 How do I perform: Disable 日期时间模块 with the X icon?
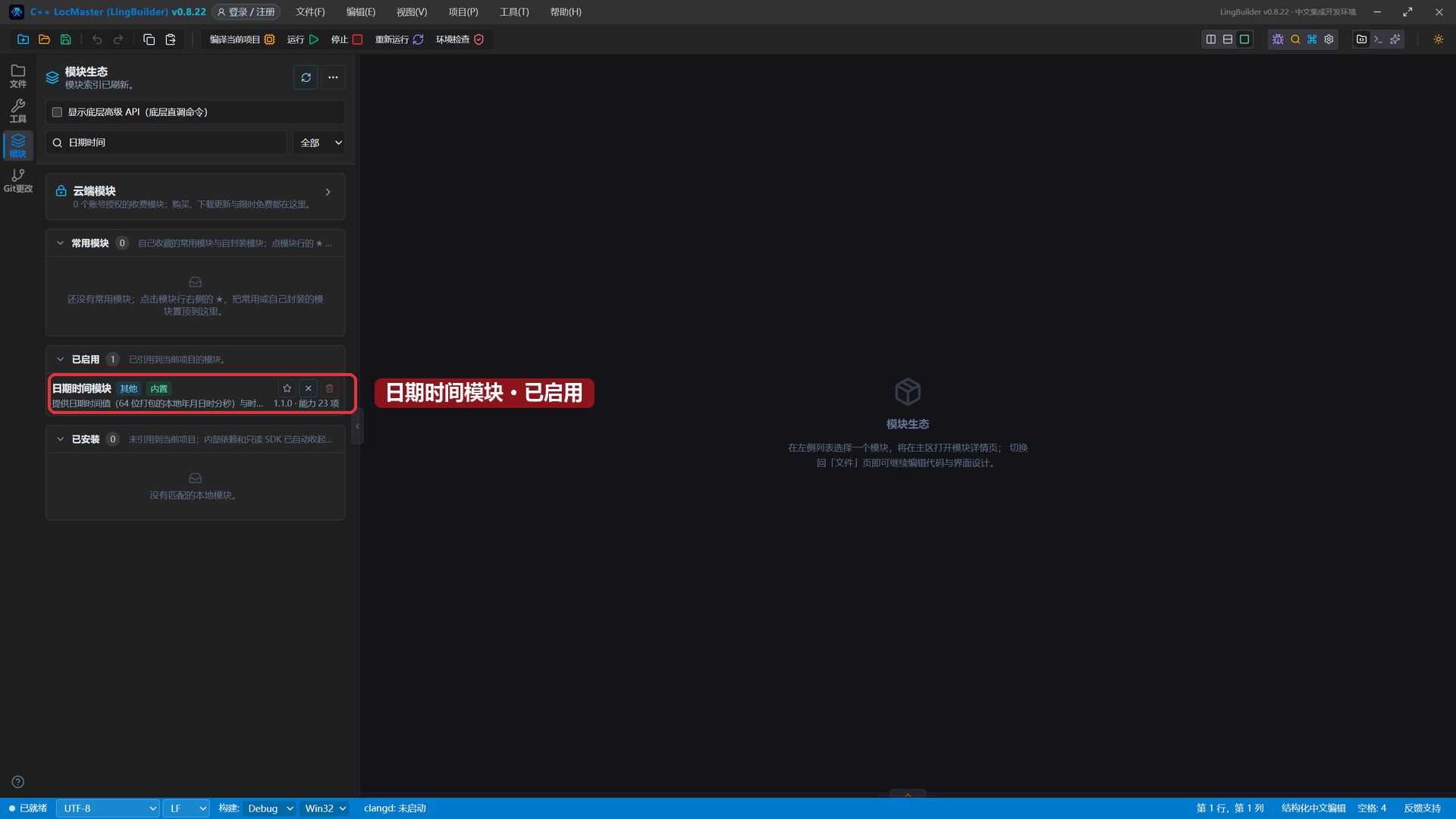click(309, 388)
